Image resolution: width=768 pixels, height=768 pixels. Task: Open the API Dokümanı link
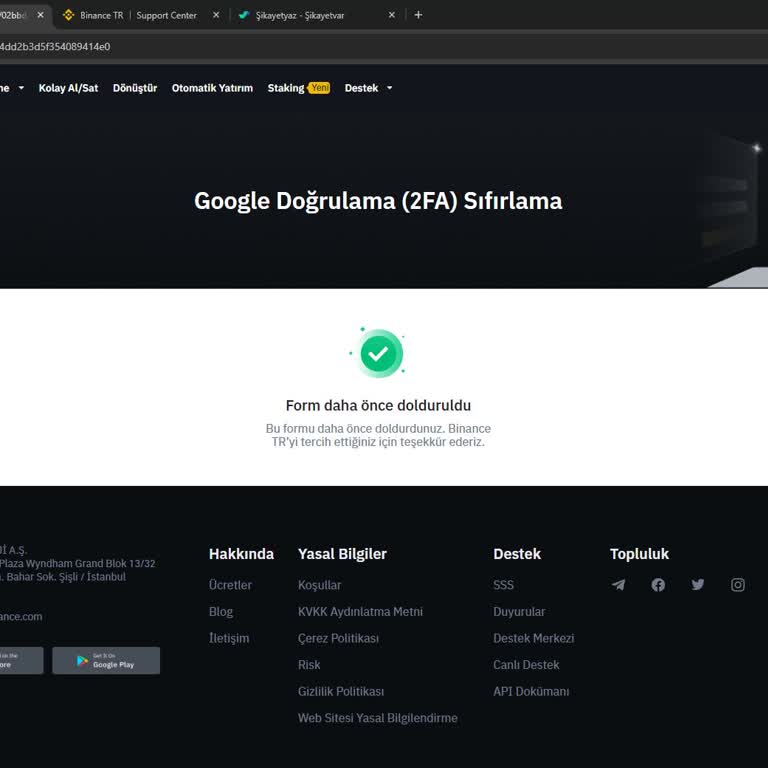pyautogui.click(x=531, y=692)
